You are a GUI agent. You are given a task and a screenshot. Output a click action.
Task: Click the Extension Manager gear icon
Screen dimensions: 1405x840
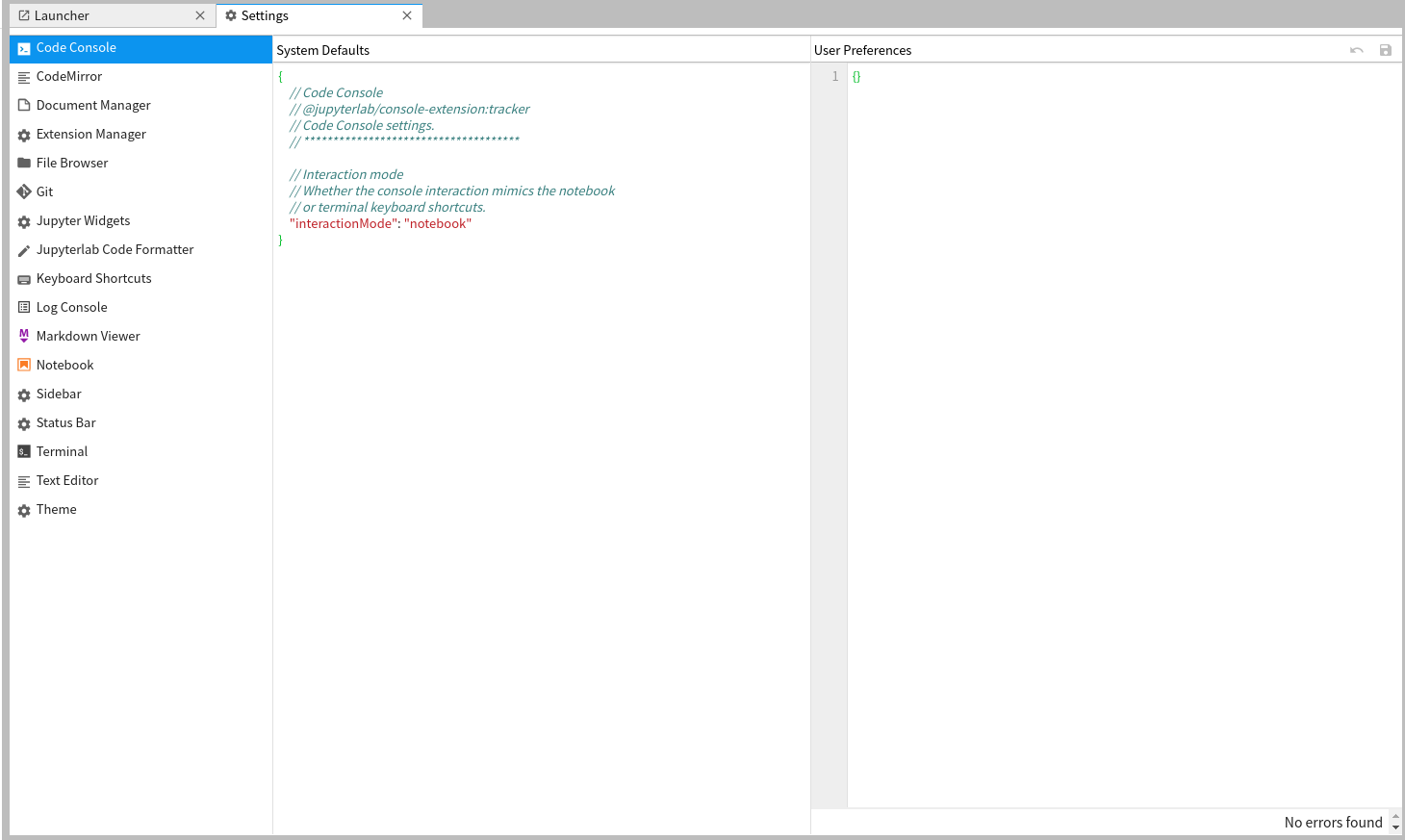point(24,136)
